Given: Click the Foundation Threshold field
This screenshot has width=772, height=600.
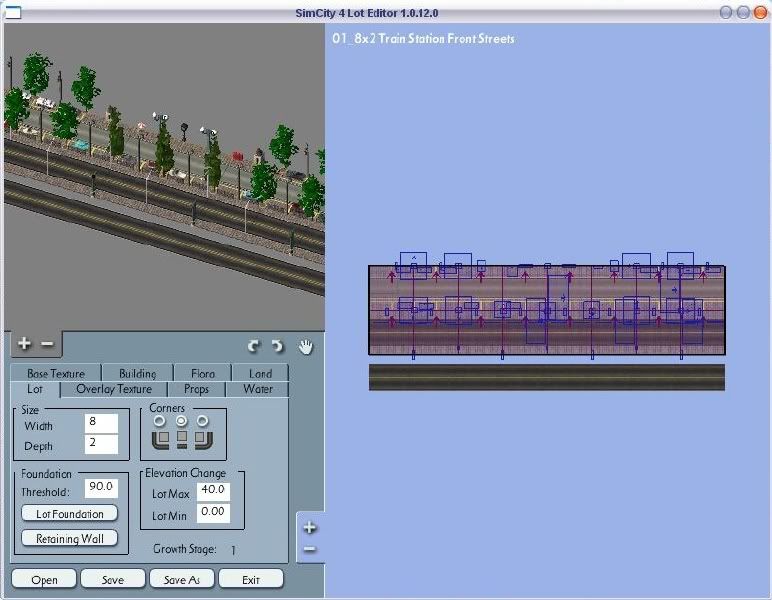Looking at the screenshot, I should tap(101, 487).
